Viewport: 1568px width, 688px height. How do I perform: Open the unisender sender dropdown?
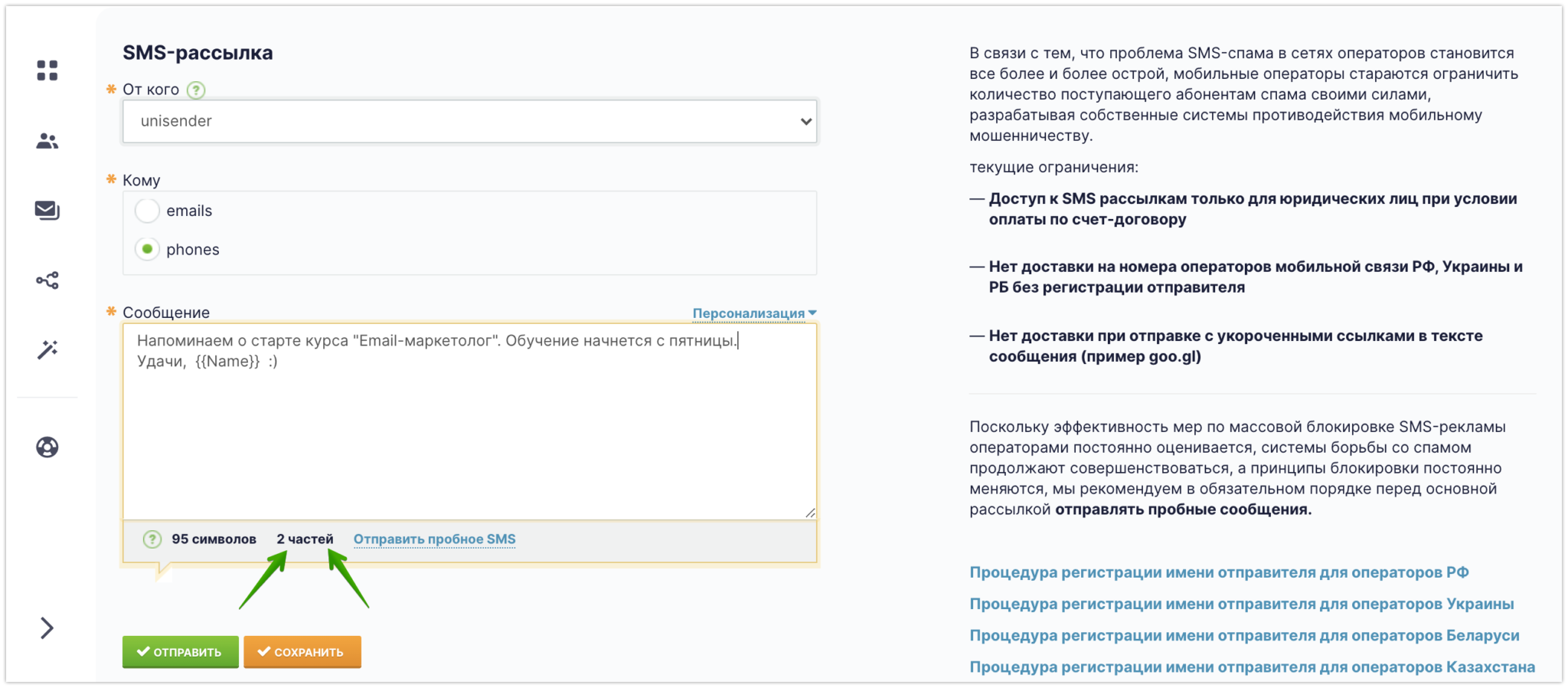point(469,121)
